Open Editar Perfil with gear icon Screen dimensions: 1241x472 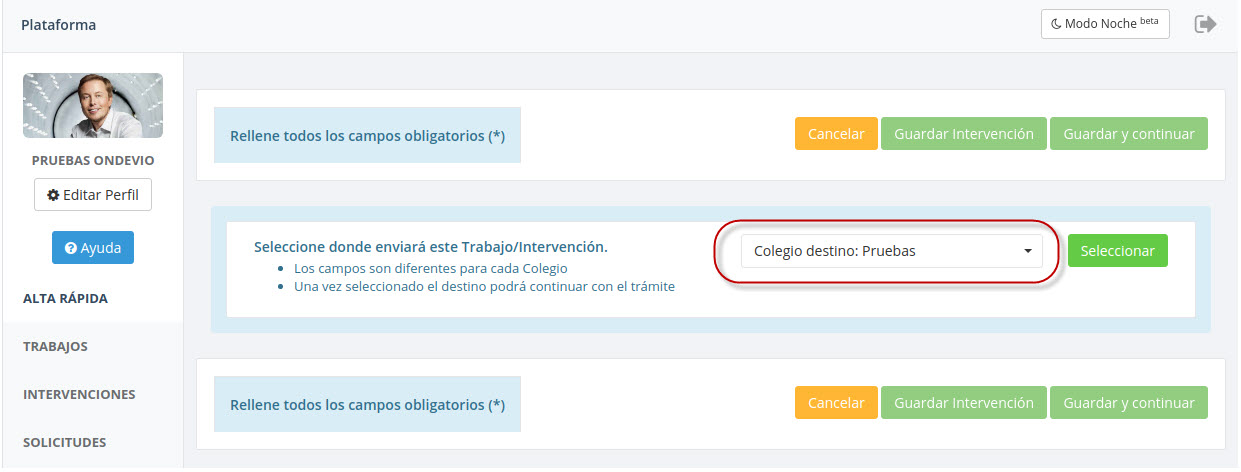[93, 195]
